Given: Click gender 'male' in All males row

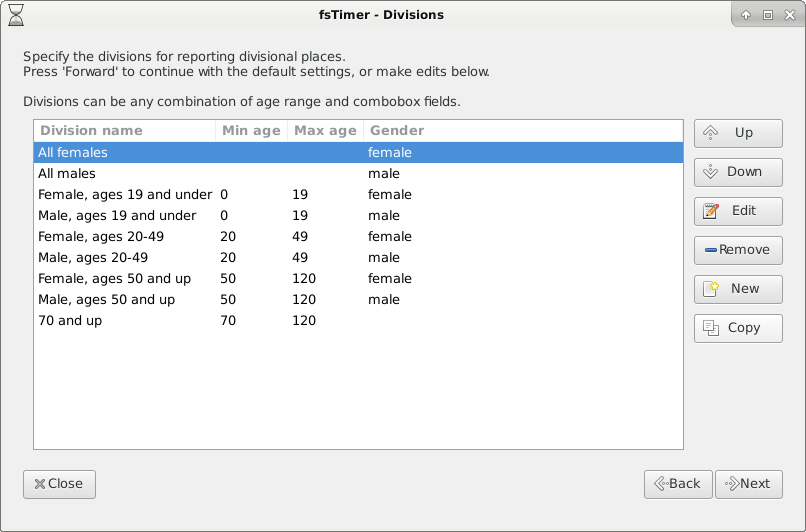Looking at the screenshot, I should (384, 174).
